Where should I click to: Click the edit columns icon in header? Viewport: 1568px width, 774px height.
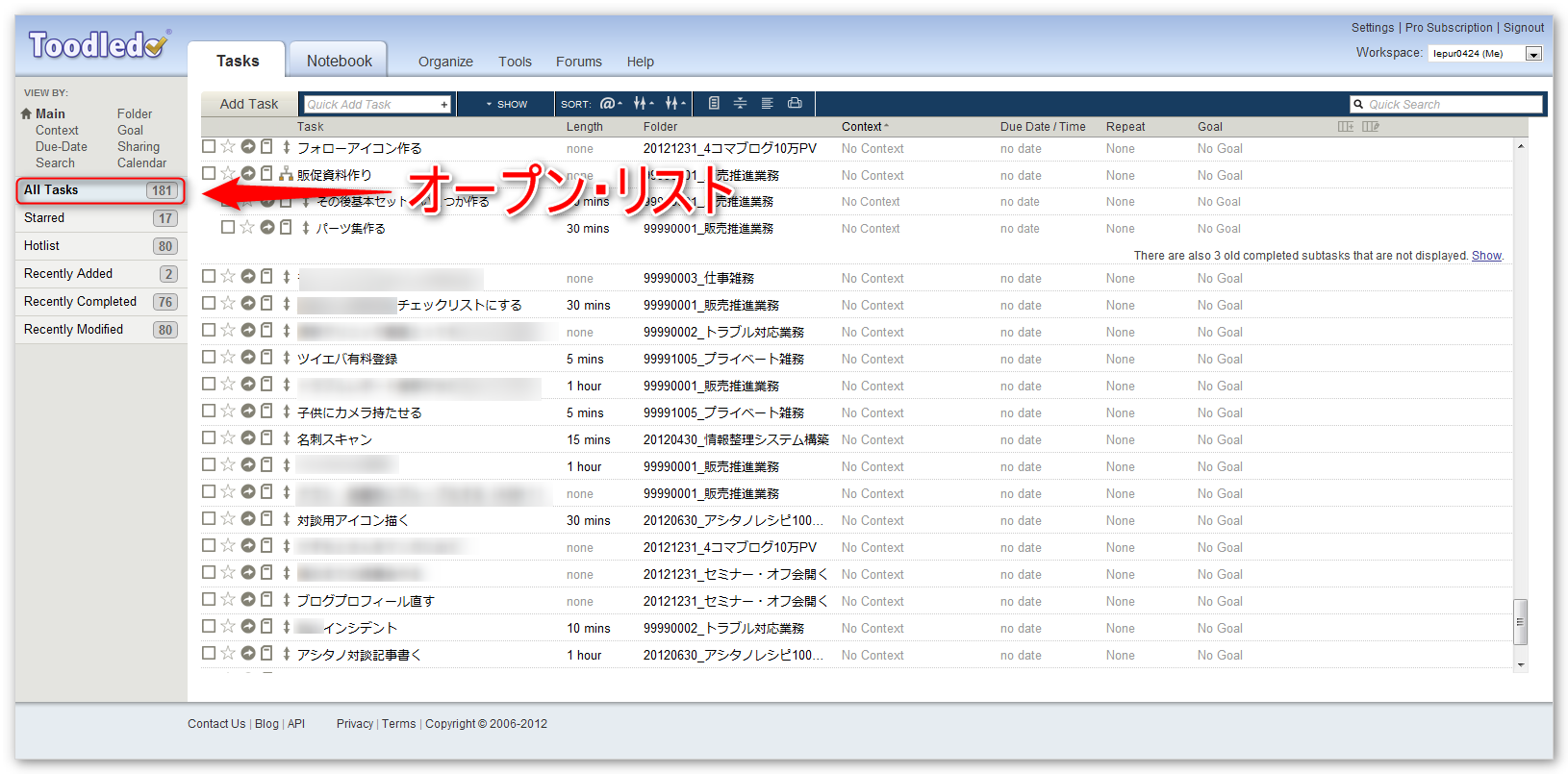1371,126
